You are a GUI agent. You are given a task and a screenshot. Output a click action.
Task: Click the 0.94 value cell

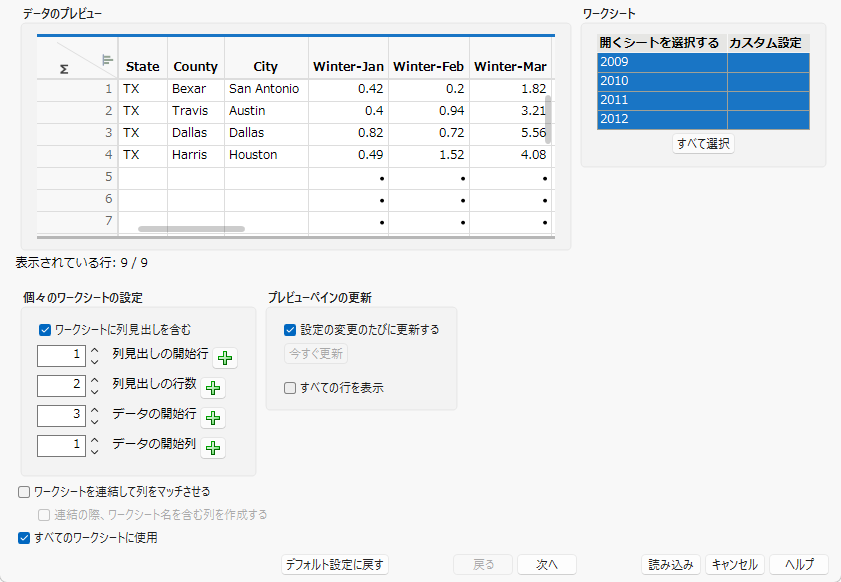(429, 111)
